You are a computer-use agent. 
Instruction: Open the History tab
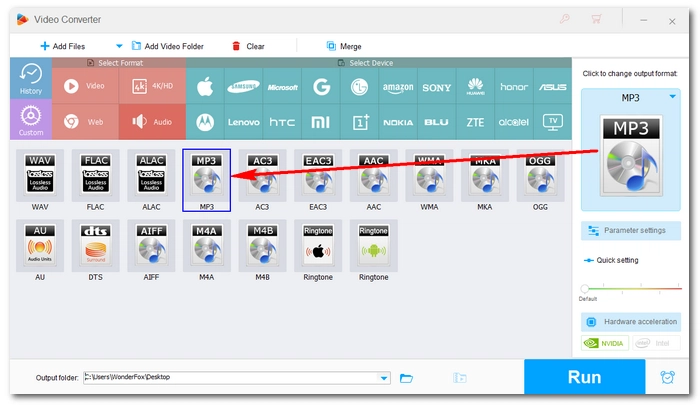click(x=31, y=79)
